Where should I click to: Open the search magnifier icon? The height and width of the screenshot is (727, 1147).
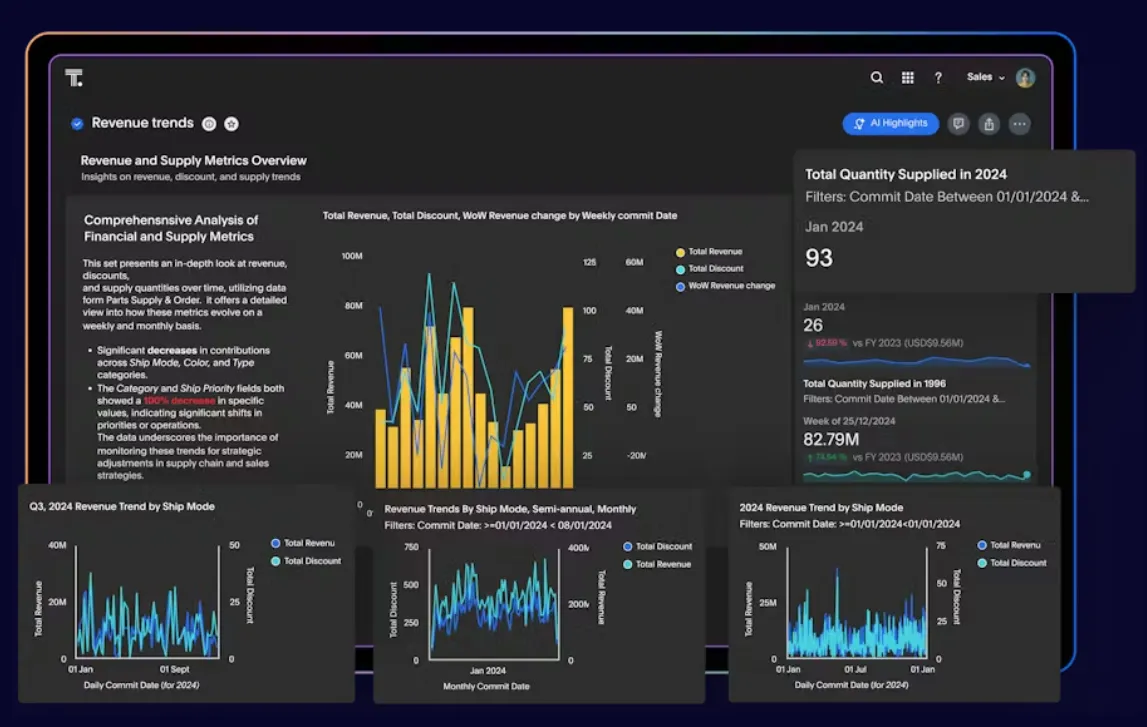click(876, 78)
